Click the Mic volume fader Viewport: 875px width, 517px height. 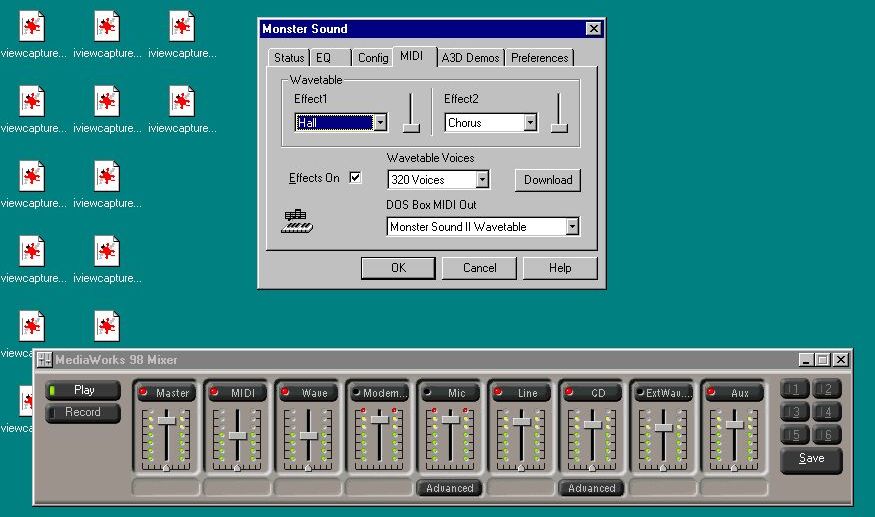click(x=450, y=419)
